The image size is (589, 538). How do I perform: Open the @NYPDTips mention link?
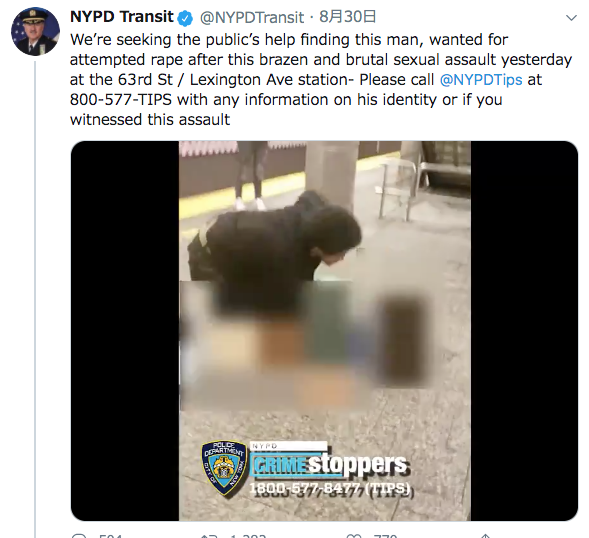click(x=481, y=80)
